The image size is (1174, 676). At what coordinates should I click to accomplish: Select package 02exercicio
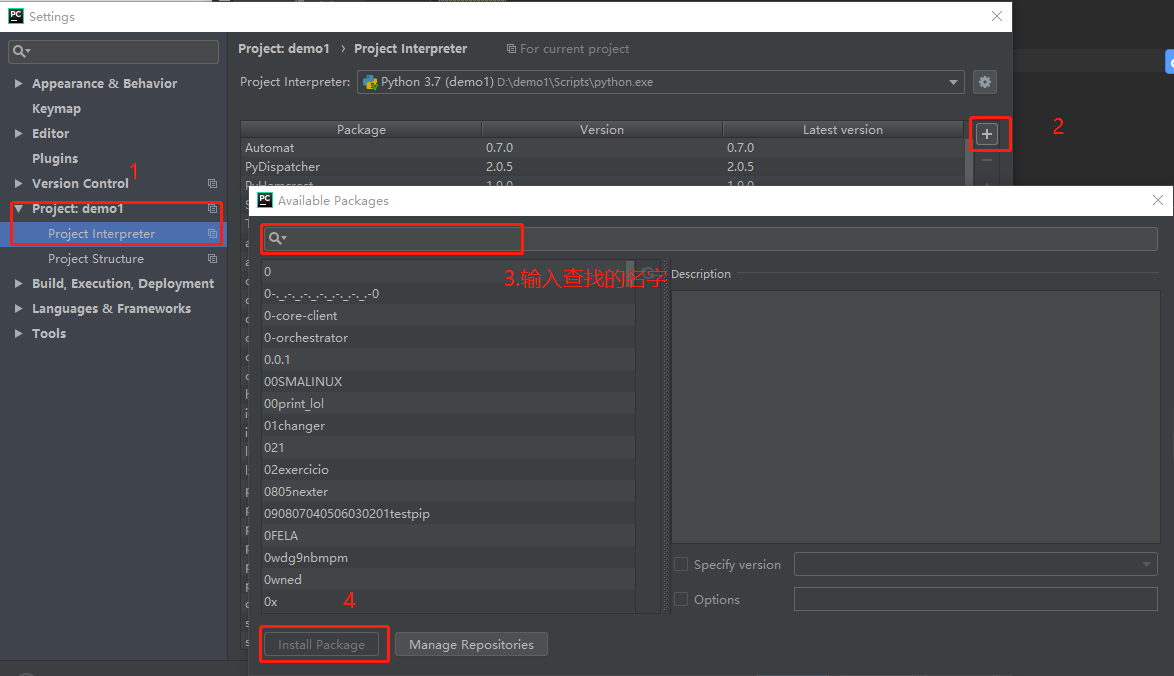pyautogui.click(x=448, y=469)
